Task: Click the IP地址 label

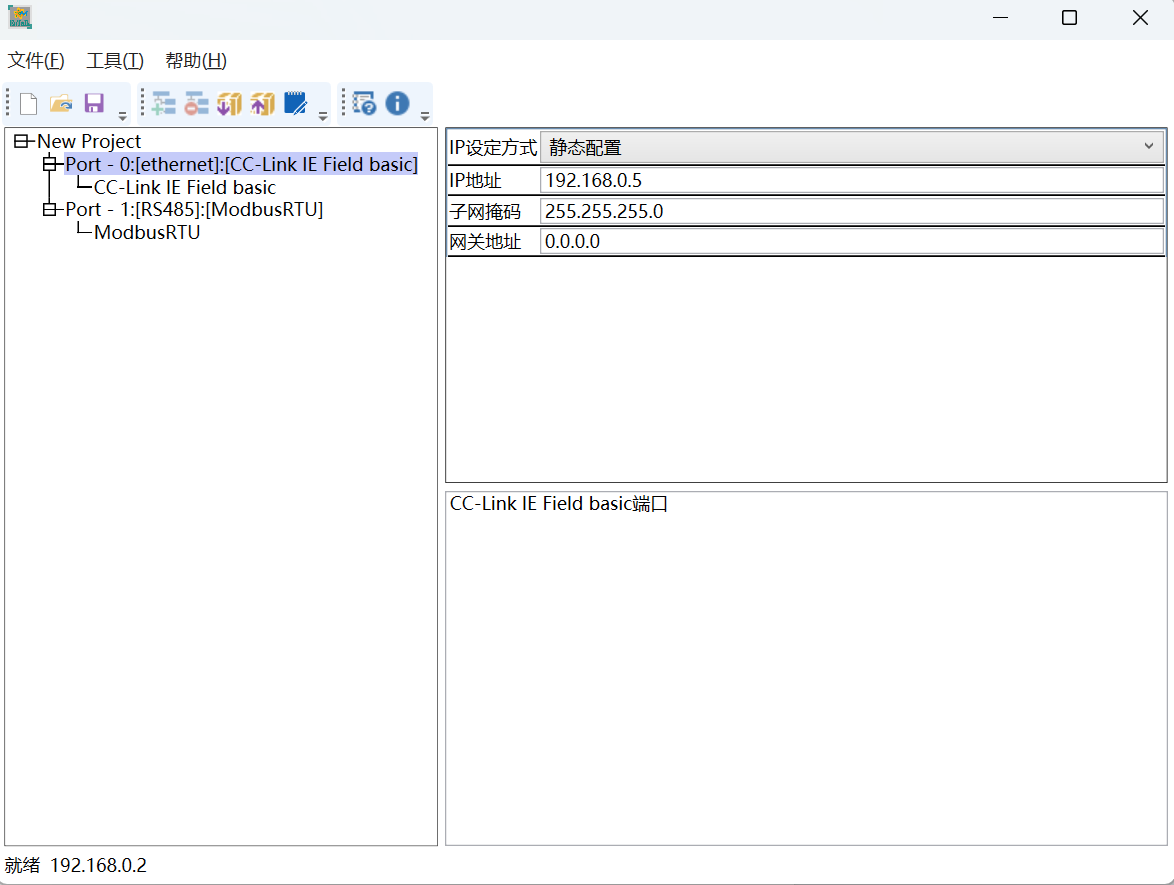Action: [x=475, y=180]
